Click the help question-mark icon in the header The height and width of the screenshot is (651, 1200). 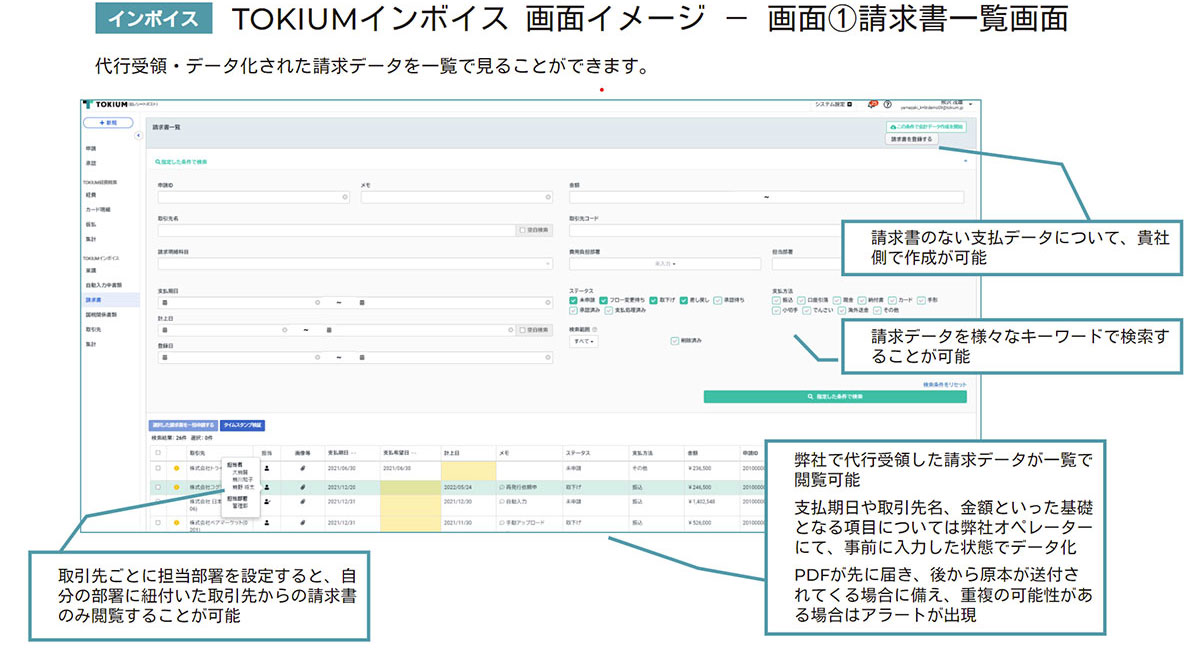point(889,101)
